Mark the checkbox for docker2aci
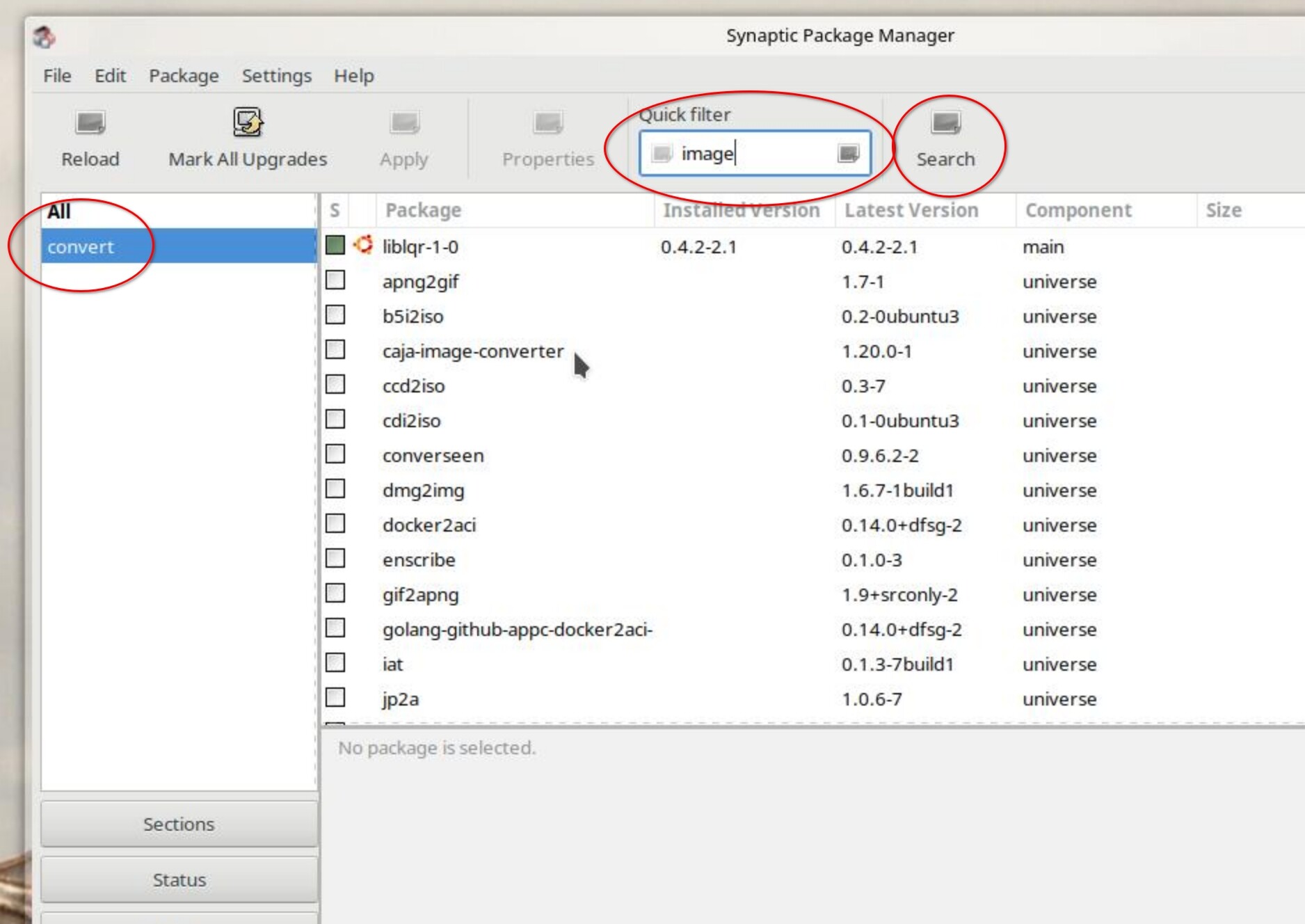1305x924 pixels. click(335, 524)
